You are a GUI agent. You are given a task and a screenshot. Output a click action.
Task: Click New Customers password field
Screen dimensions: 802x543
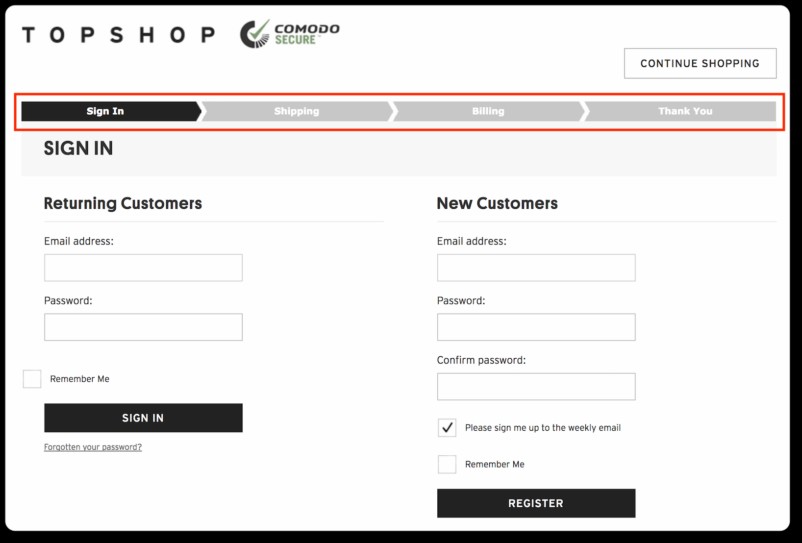point(536,327)
